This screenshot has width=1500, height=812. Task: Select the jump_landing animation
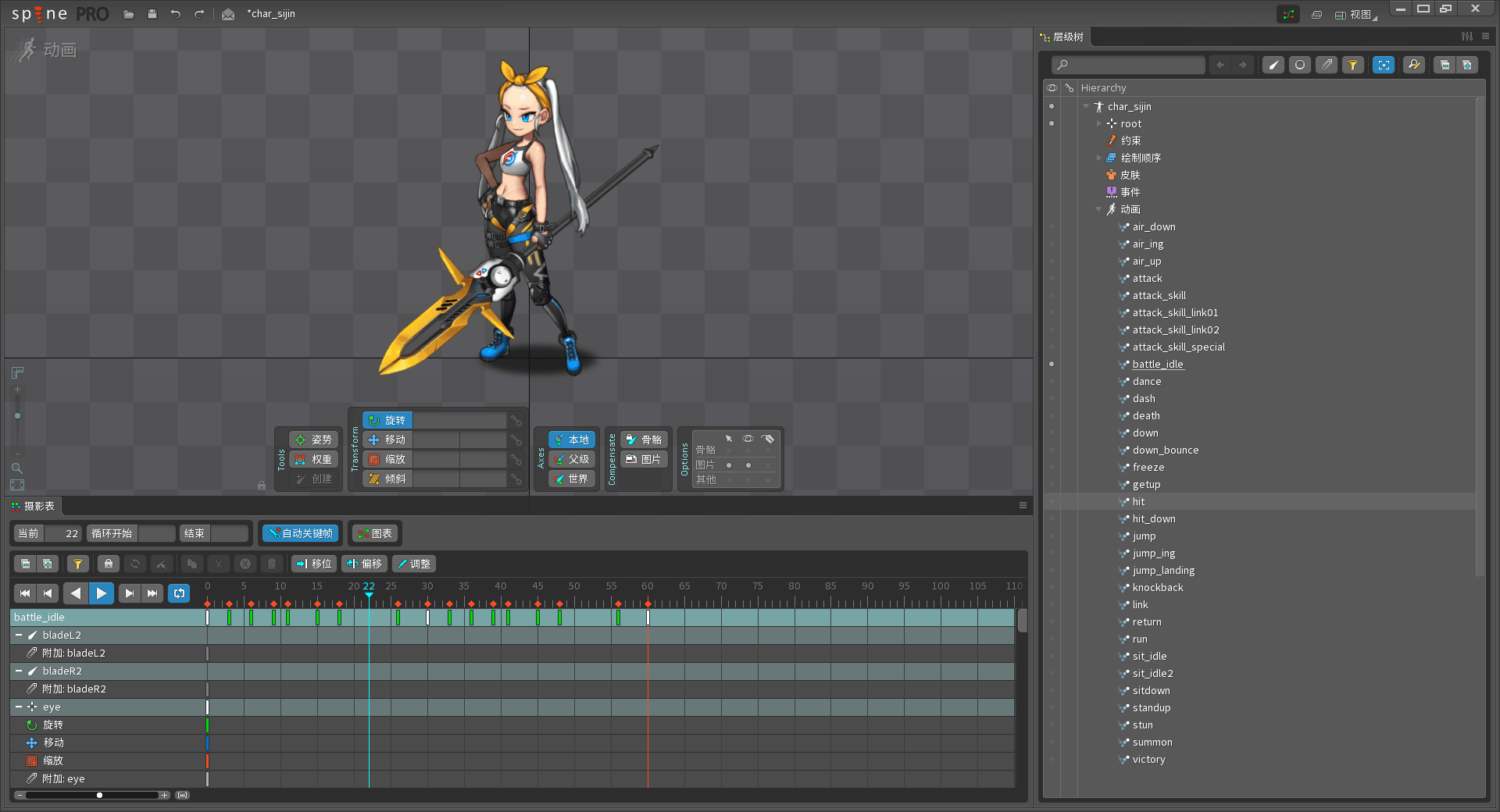point(1163,570)
